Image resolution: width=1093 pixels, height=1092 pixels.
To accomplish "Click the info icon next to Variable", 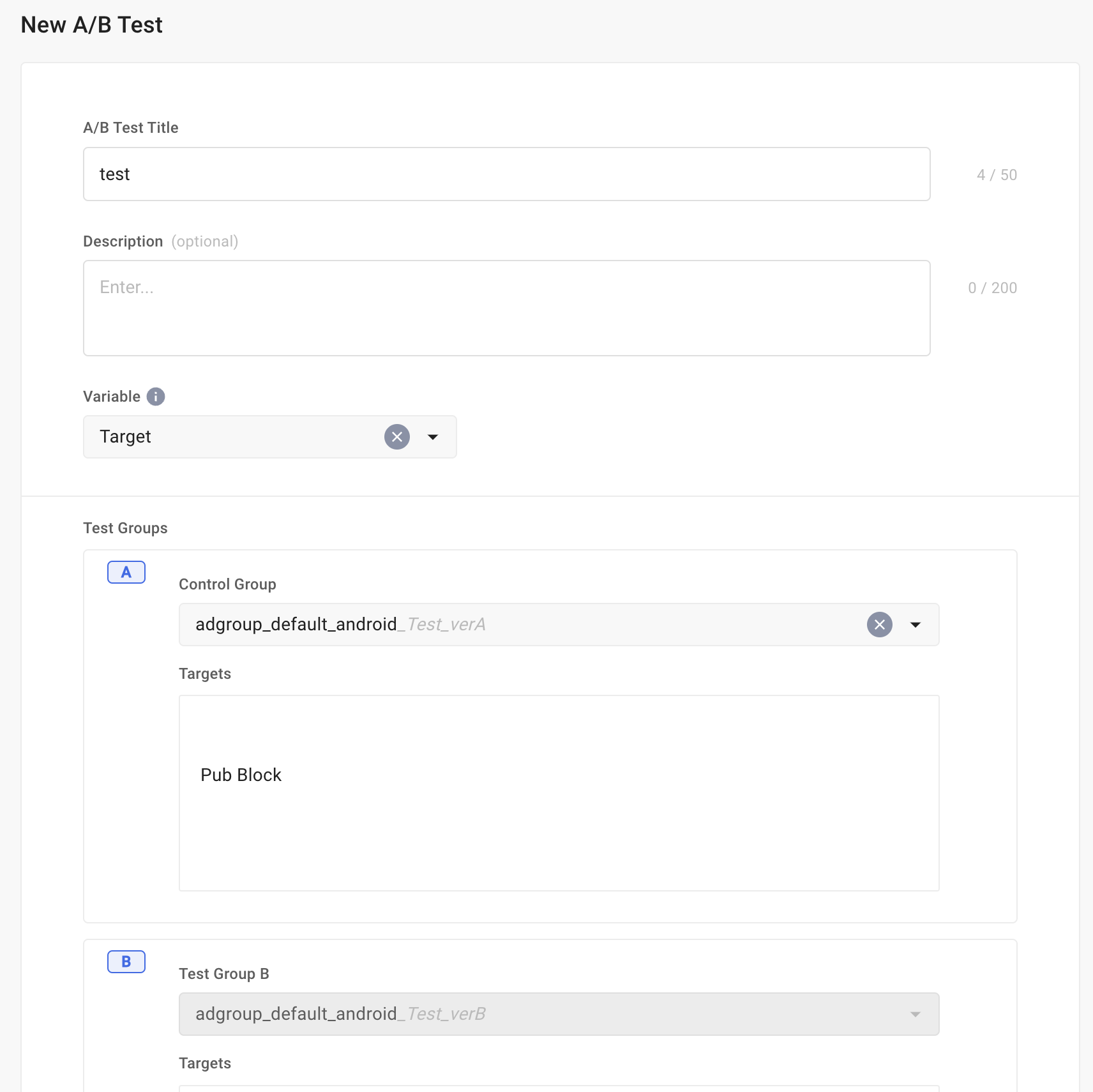I will point(155,397).
